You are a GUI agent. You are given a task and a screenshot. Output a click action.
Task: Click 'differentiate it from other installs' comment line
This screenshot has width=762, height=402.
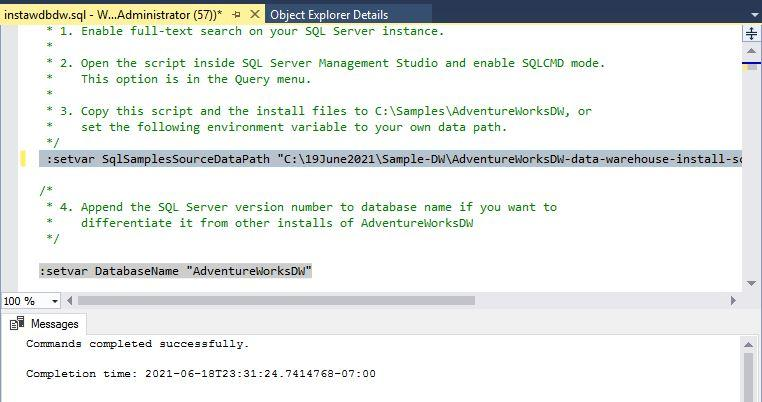click(277, 223)
